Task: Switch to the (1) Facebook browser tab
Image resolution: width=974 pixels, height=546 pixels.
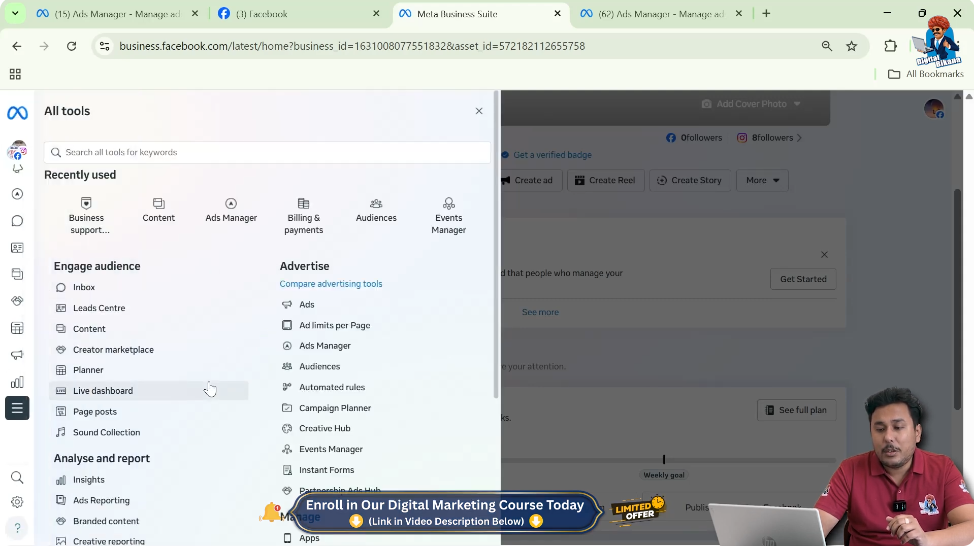Action: point(298,14)
